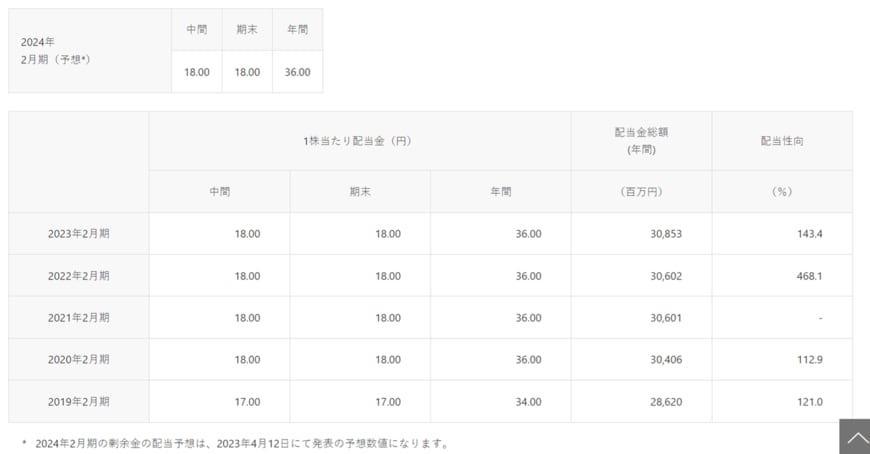Click the 112.9 payout ratio value

(x=806, y=360)
